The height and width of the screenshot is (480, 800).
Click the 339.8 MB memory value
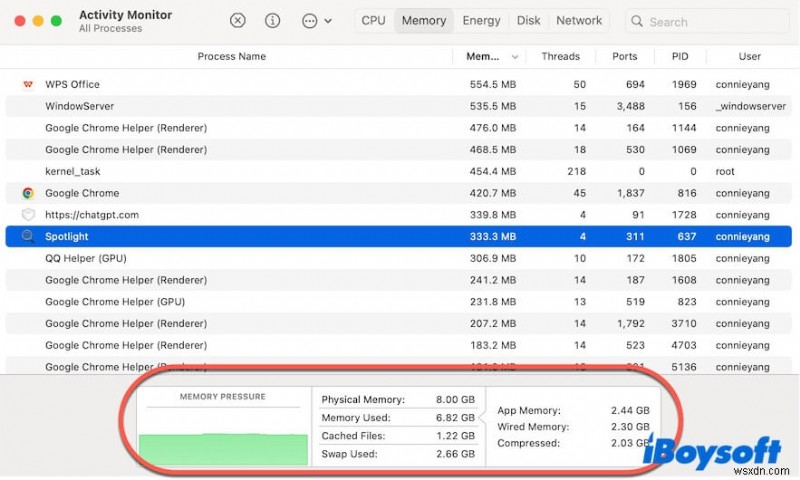pyautogui.click(x=492, y=215)
